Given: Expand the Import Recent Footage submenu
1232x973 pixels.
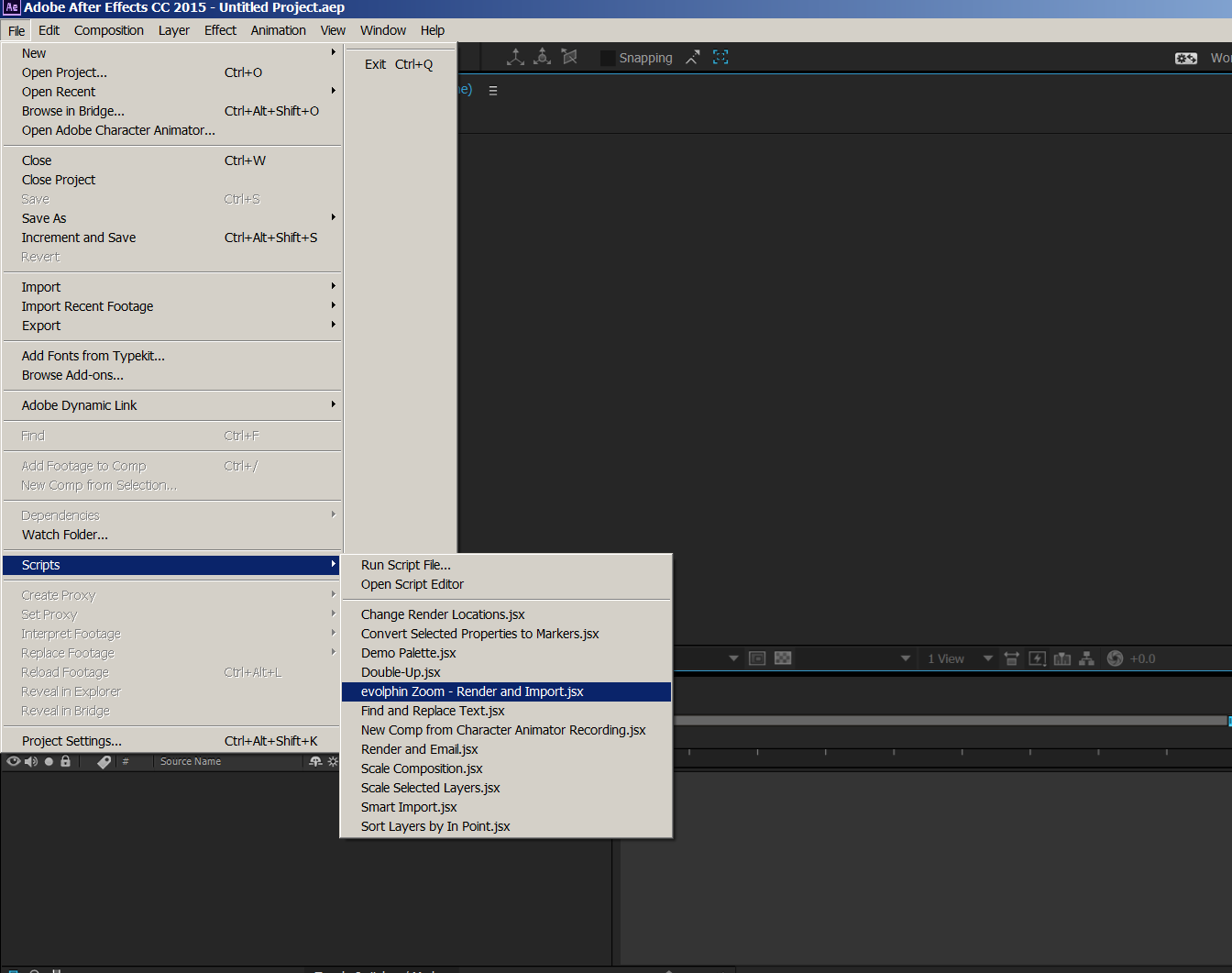Looking at the screenshot, I should (x=171, y=306).
